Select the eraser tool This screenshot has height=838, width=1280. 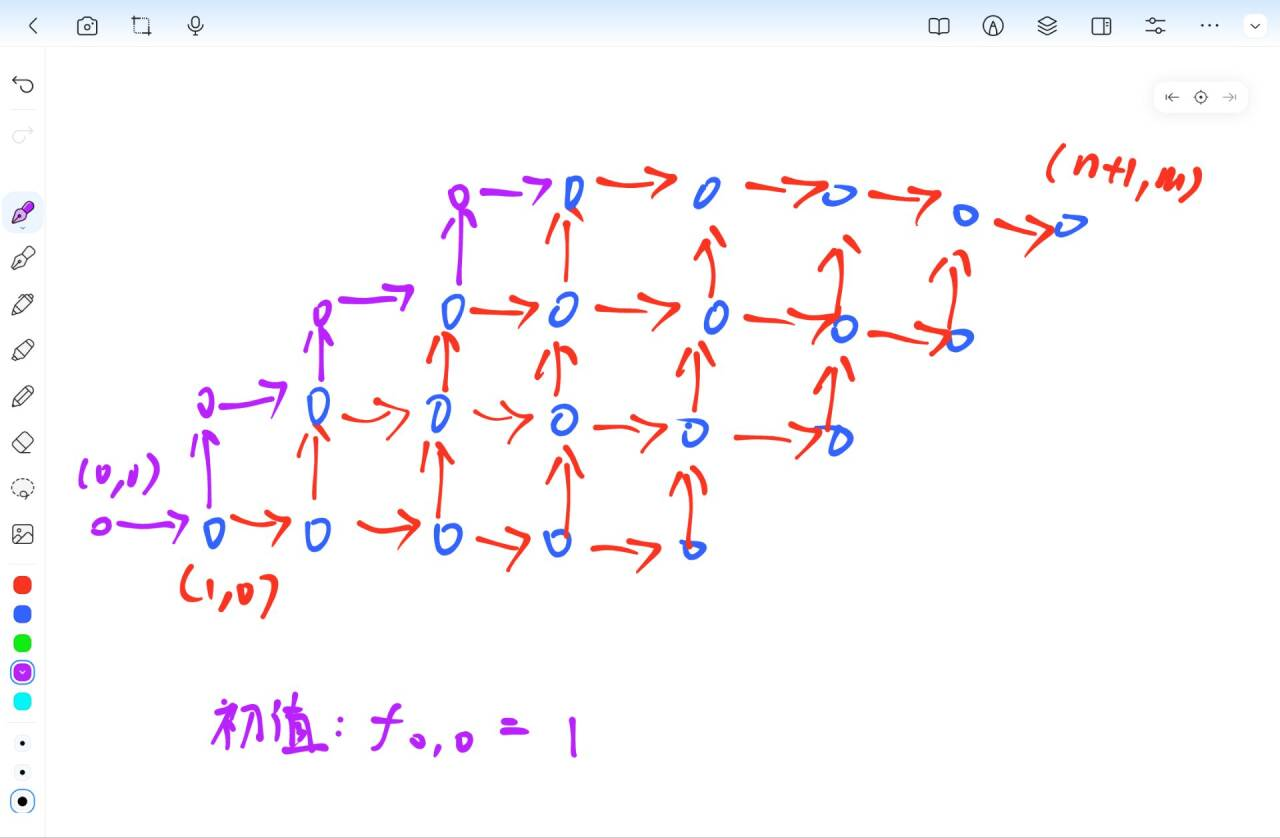(x=23, y=442)
